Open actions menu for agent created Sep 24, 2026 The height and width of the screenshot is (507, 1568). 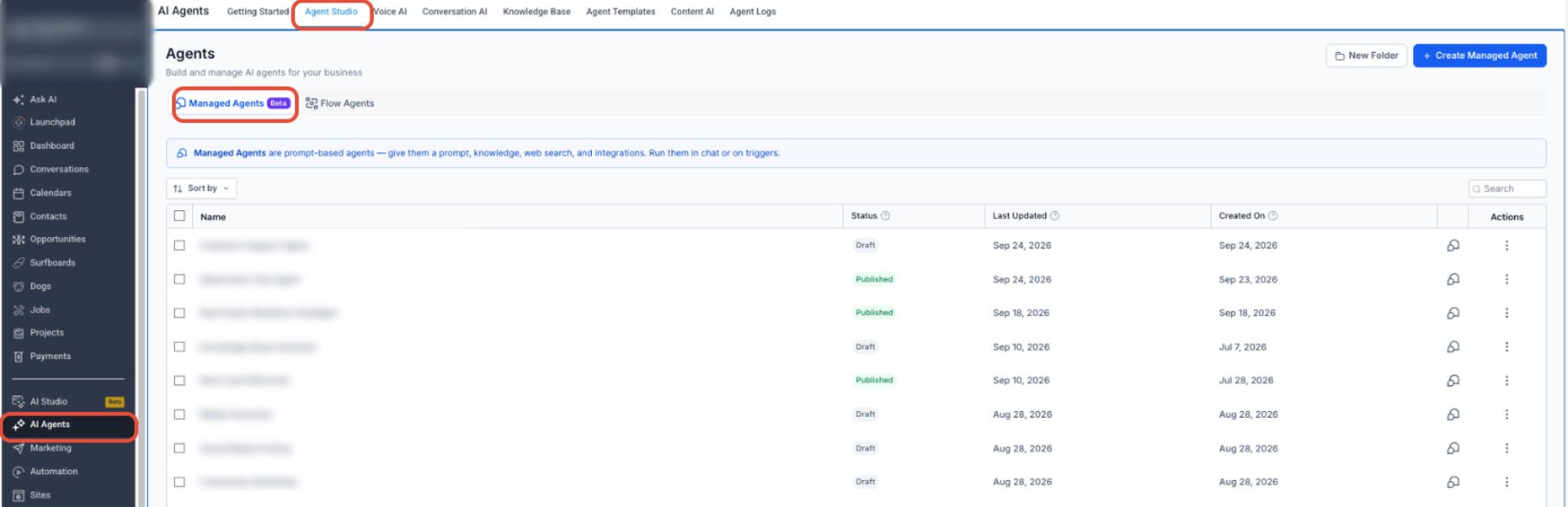coord(1507,246)
